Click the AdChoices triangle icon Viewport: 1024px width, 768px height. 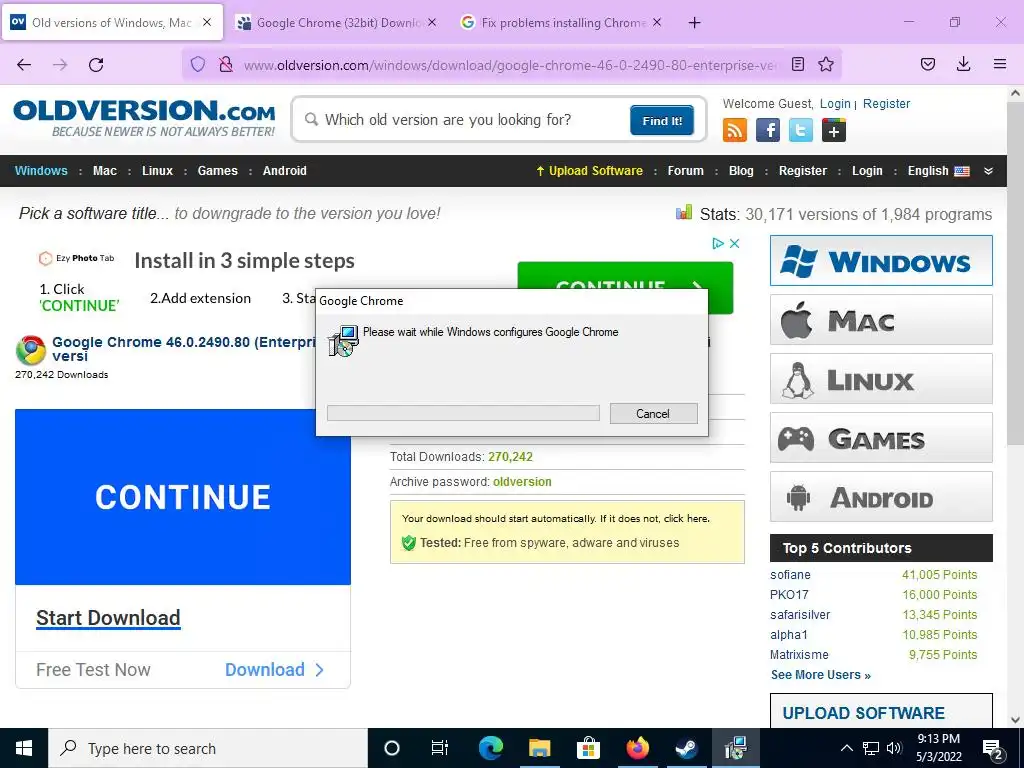(x=718, y=243)
